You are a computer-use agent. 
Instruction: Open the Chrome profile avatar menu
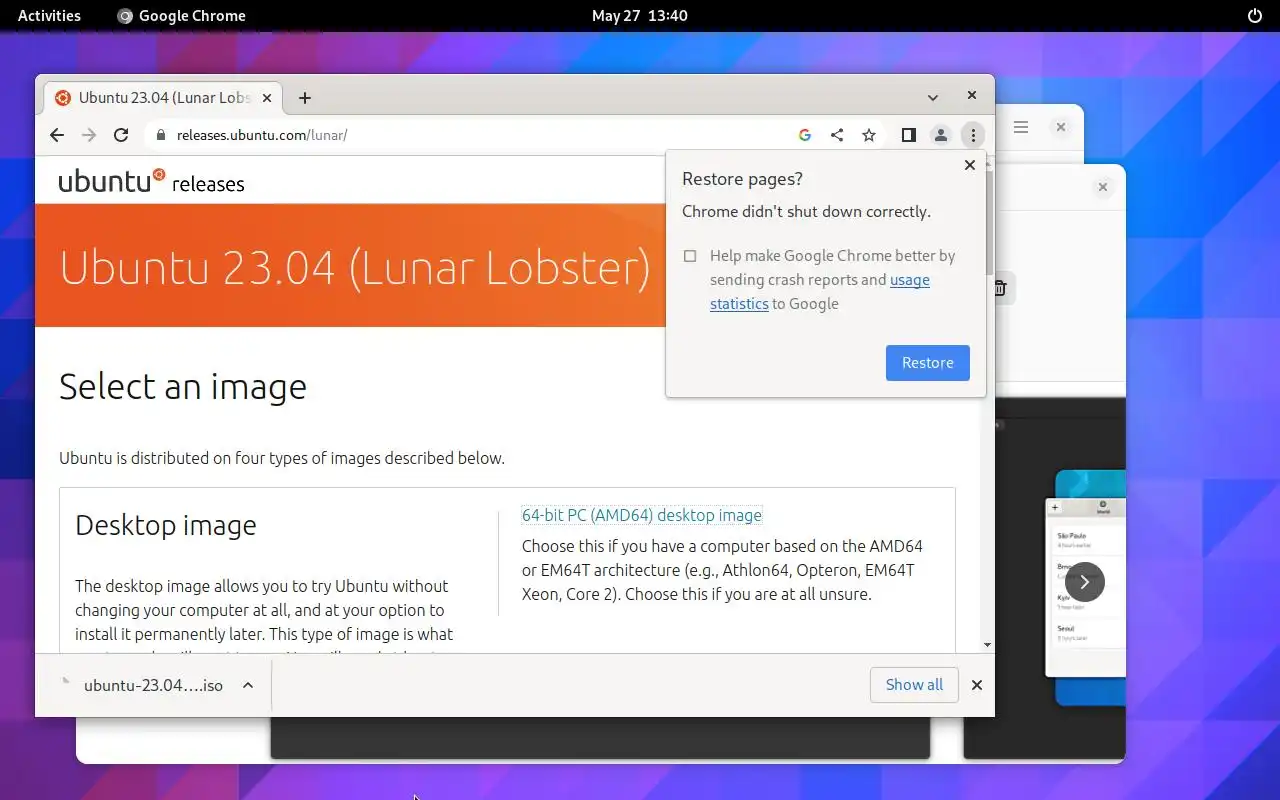[x=940, y=135]
